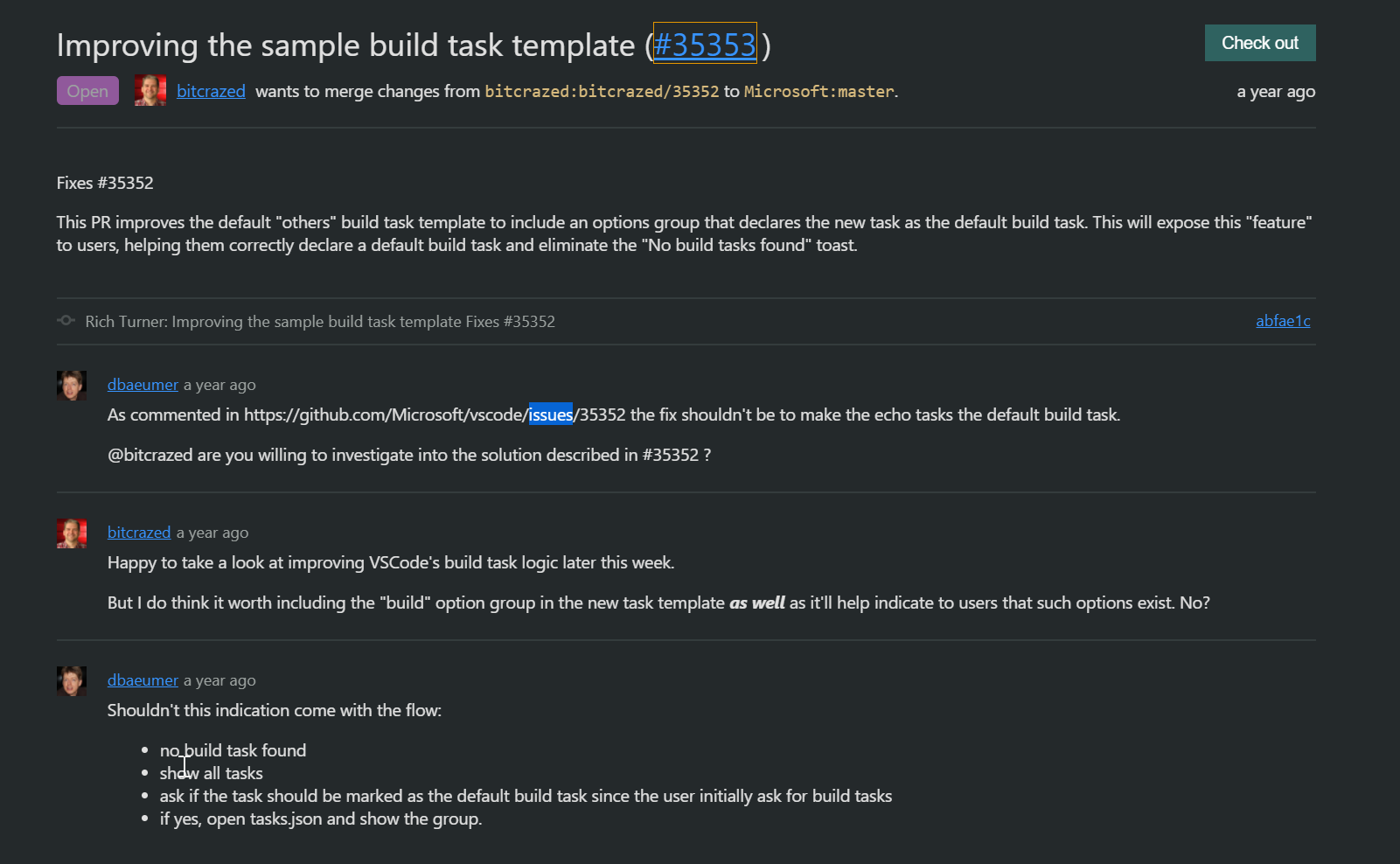Click the a year ago timestamp in the header
Screen dimensions: 1400x864
pyautogui.click(x=1276, y=90)
